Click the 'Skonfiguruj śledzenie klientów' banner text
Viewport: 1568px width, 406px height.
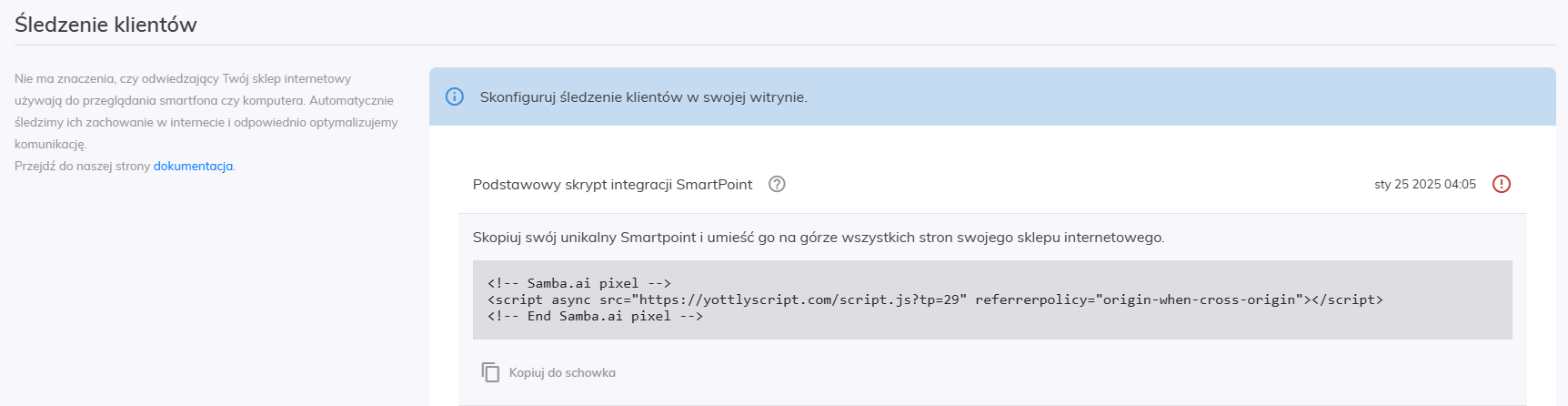(643, 96)
